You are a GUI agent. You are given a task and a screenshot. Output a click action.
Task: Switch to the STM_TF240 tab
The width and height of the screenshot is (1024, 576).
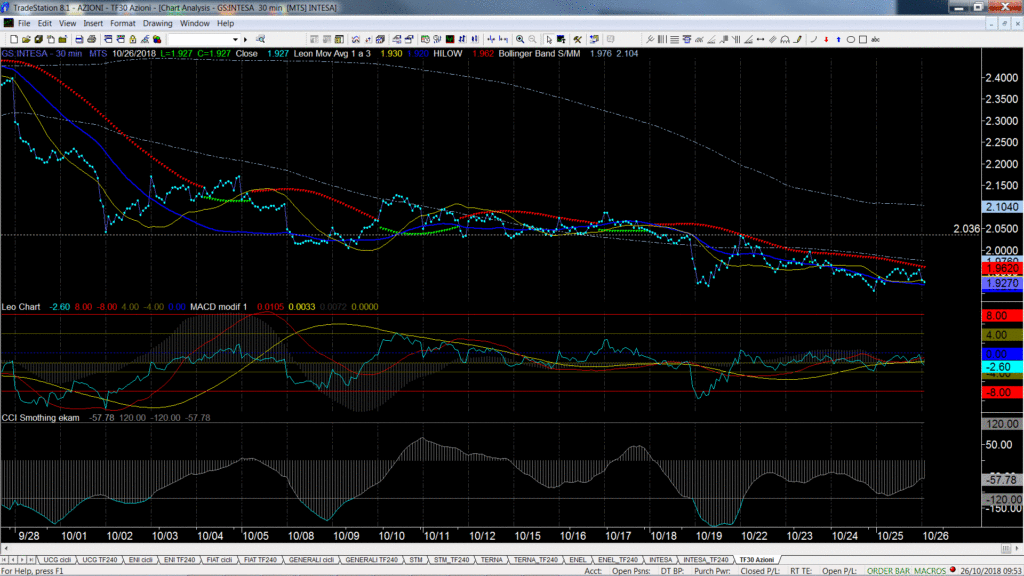click(452, 560)
